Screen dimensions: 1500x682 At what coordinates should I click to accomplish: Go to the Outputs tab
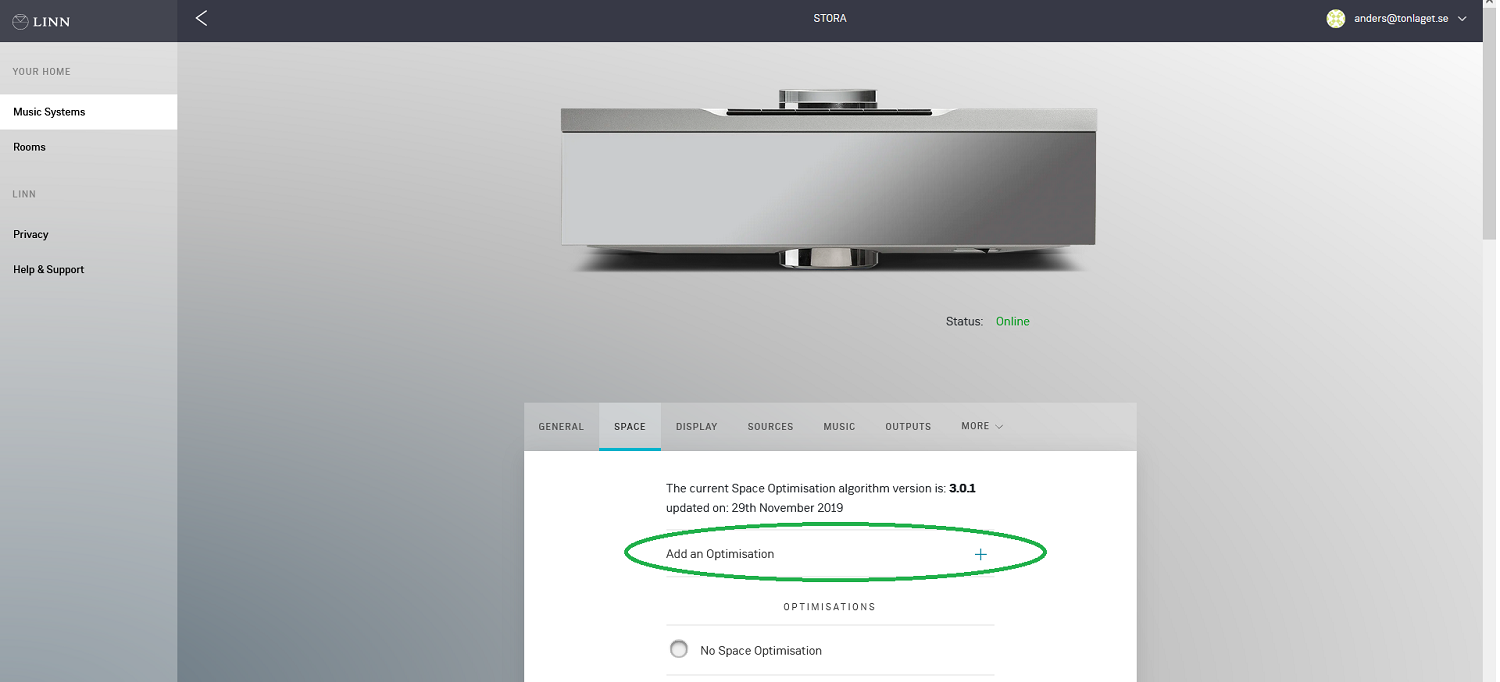coord(908,426)
